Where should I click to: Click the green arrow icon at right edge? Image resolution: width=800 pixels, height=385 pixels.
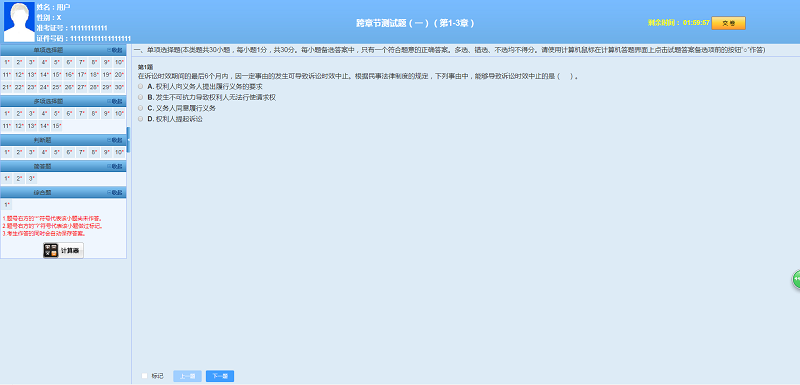pyautogui.click(x=796, y=279)
